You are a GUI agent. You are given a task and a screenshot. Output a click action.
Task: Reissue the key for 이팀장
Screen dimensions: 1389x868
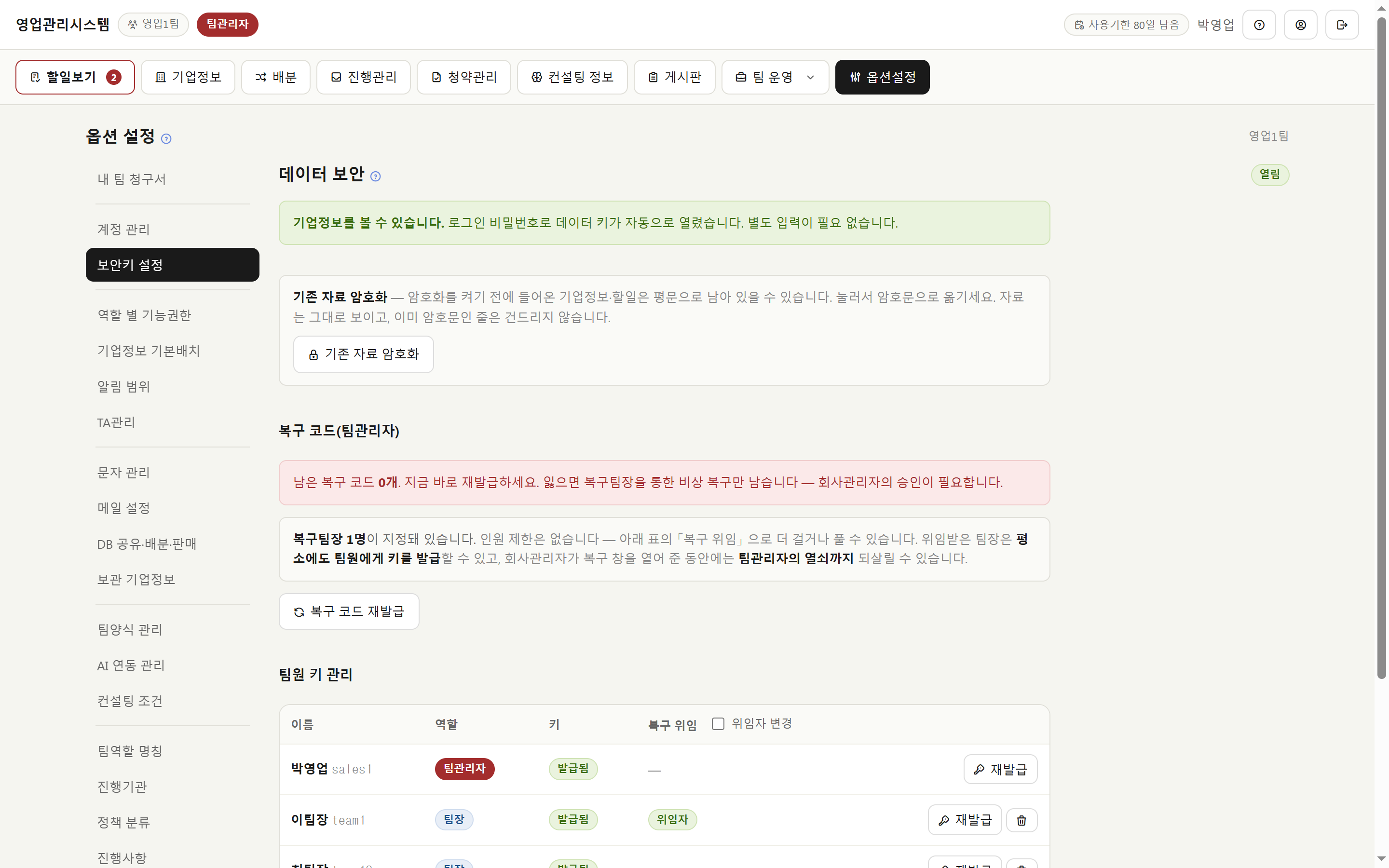point(965,820)
